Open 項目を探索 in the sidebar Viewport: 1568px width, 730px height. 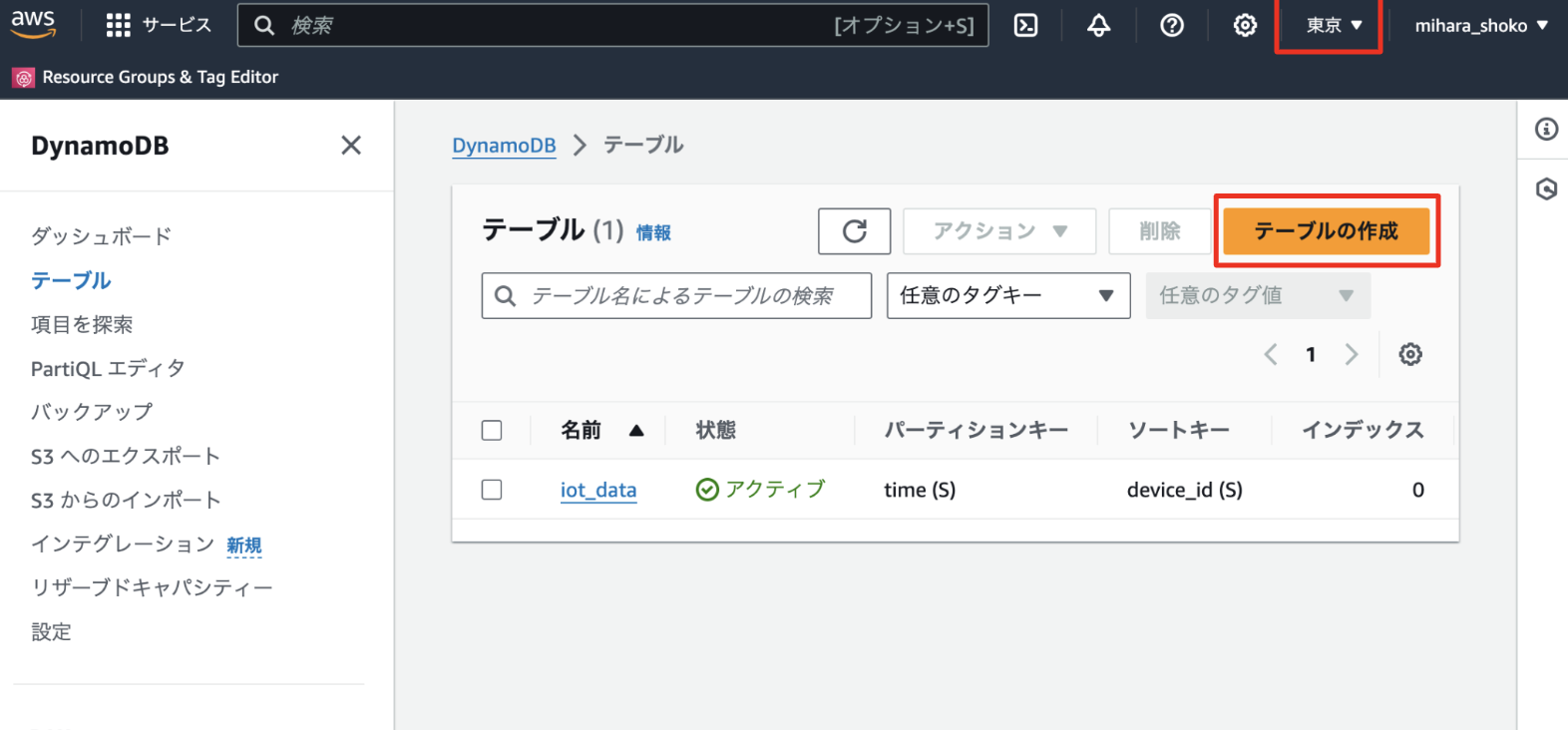click(82, 324)
